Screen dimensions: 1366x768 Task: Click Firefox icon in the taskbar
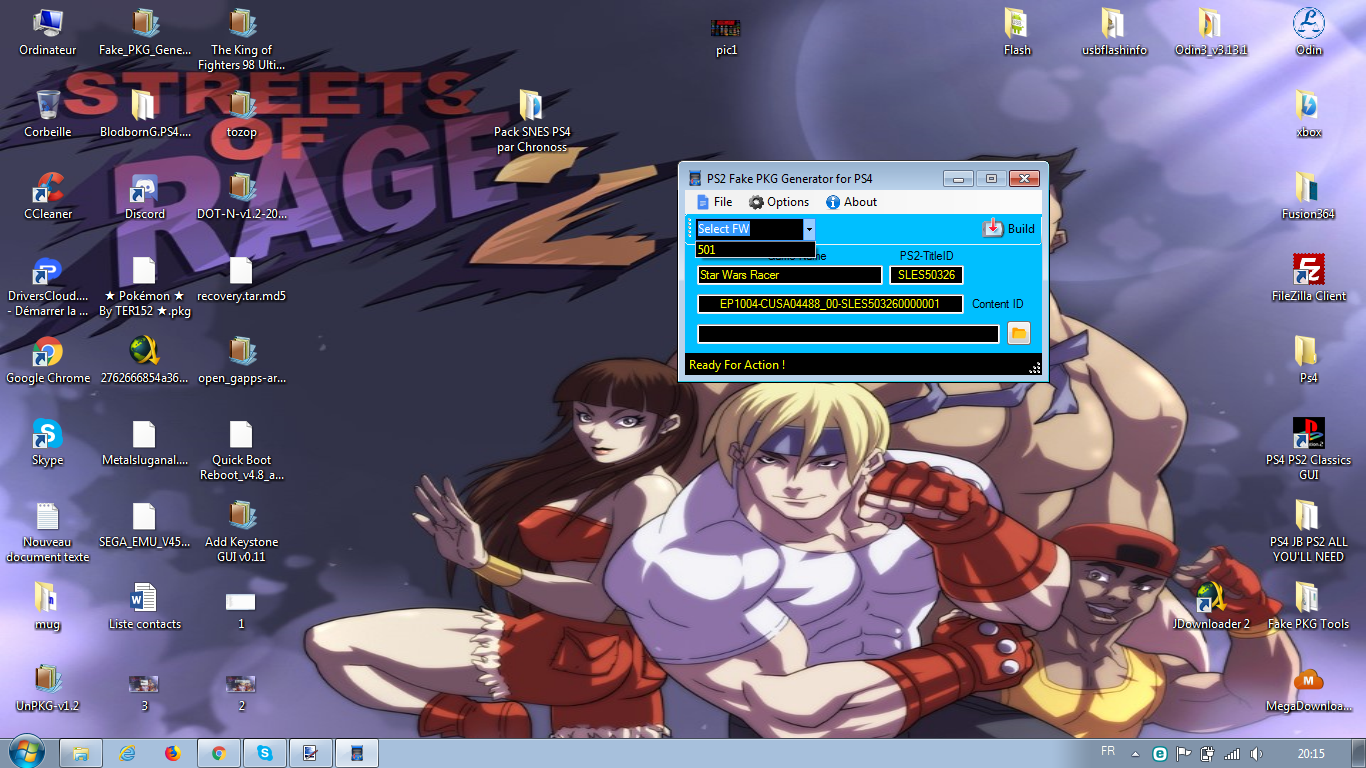pos(173,753)
